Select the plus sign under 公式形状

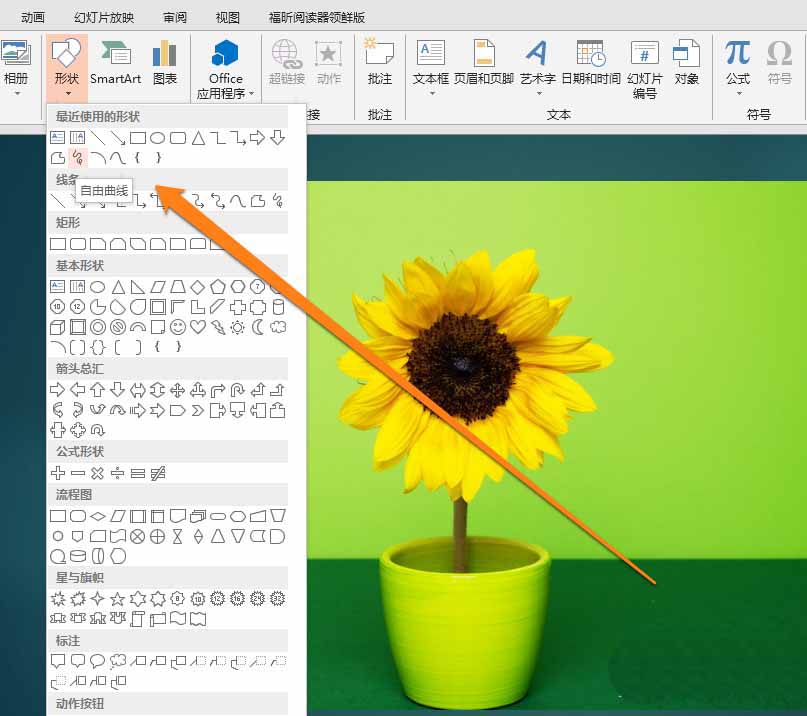click(x=58, y=473)
